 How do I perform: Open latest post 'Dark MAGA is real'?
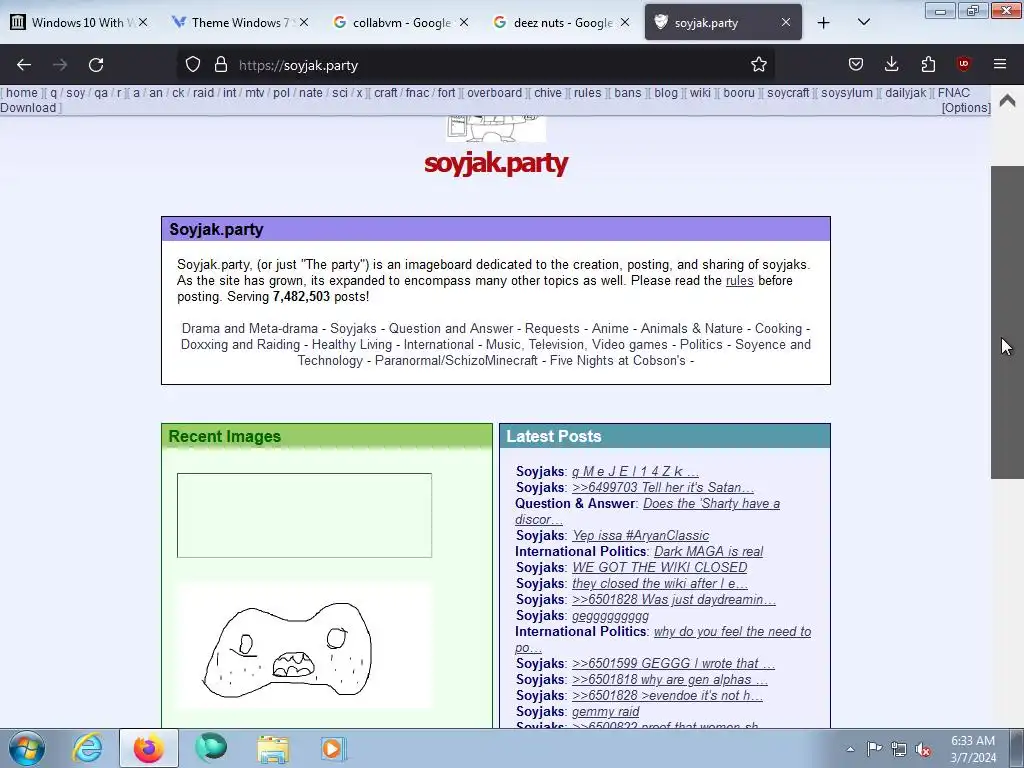pos(709,552)
